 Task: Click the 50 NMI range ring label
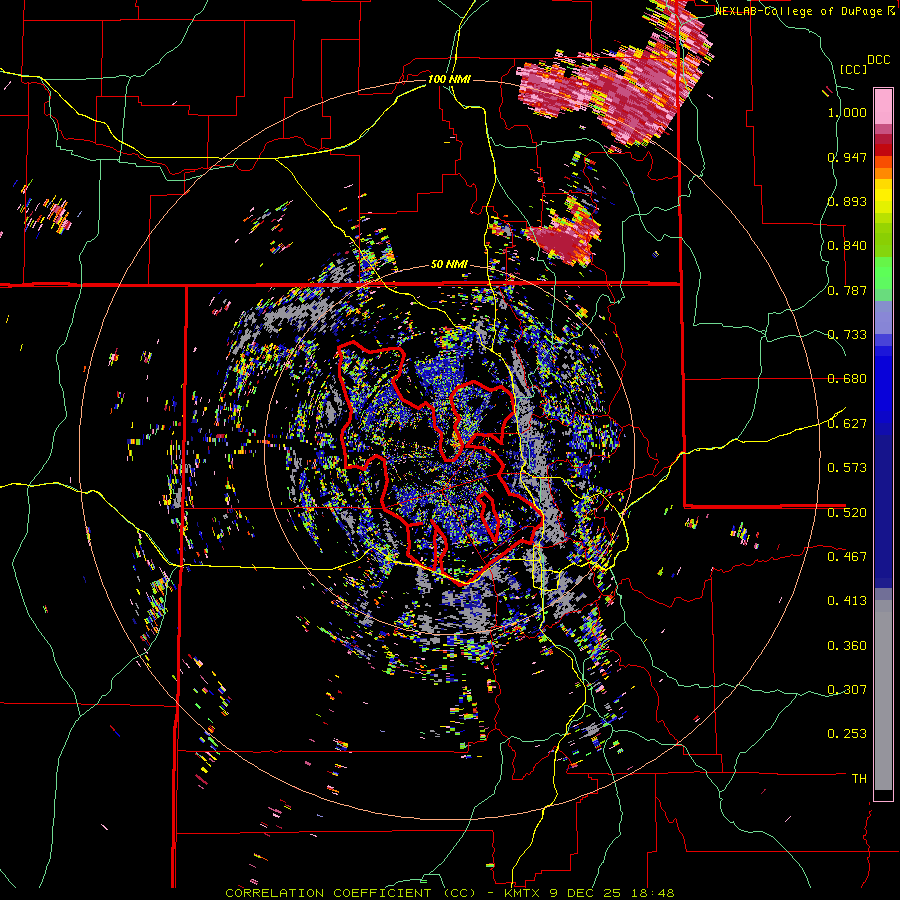click(449, 265)
